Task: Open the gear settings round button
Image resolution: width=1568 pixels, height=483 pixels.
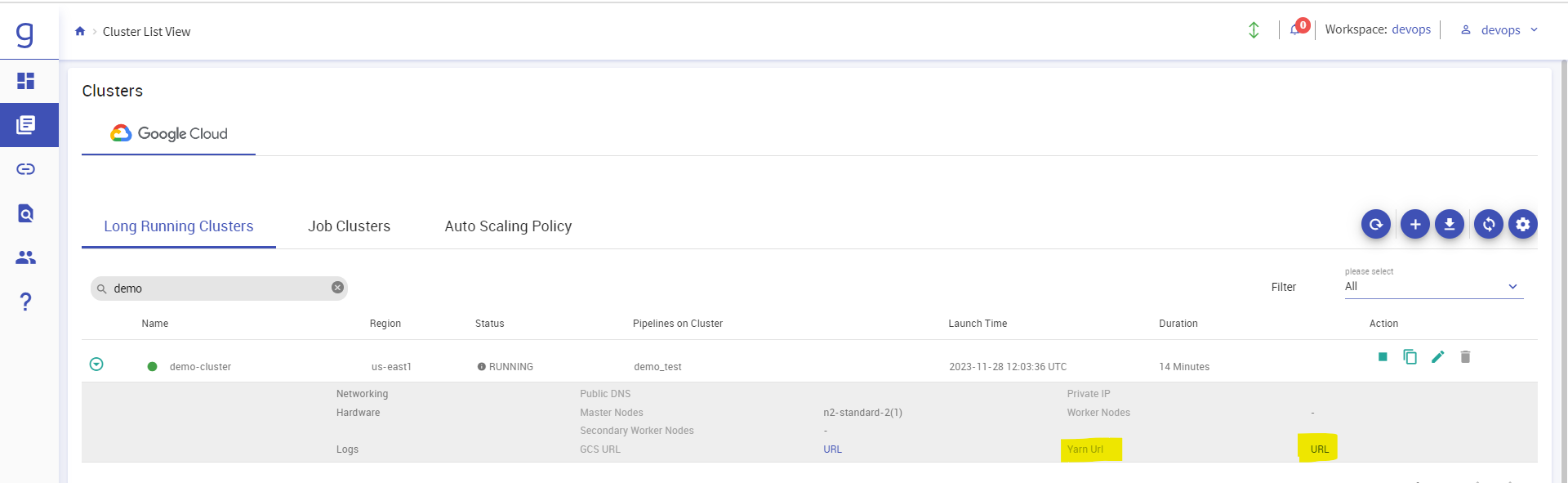Action: 1523,224
